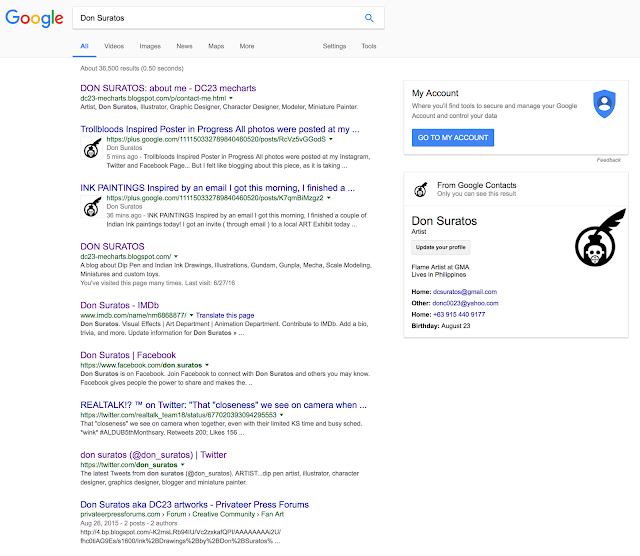Open the arrow beside twitter.com/don_suratos URL

[x=182, y=465]
